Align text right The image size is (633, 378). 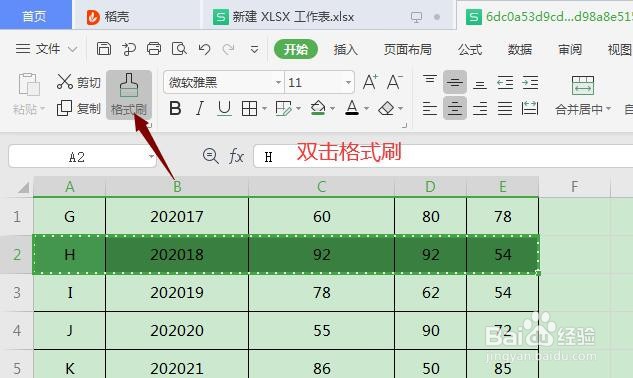point(480,109)
